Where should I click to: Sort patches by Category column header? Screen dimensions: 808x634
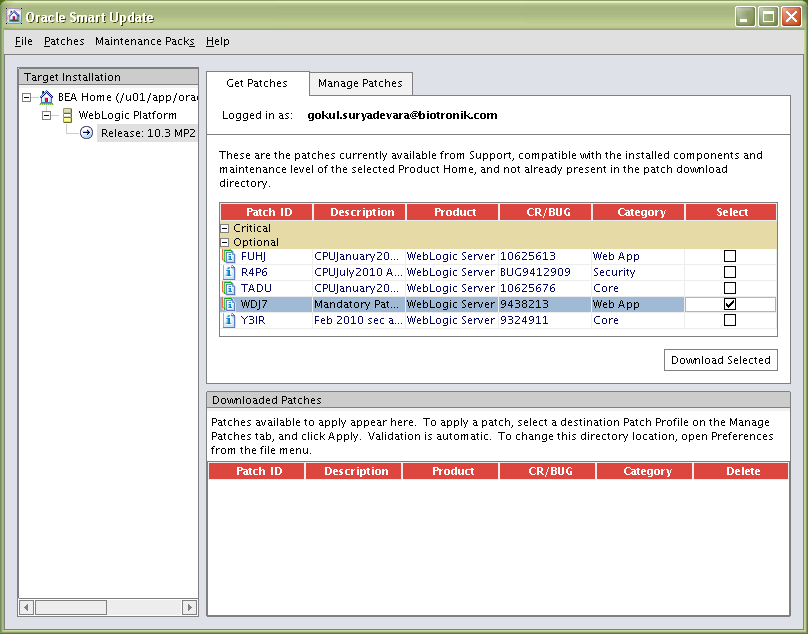click(641, 212)
